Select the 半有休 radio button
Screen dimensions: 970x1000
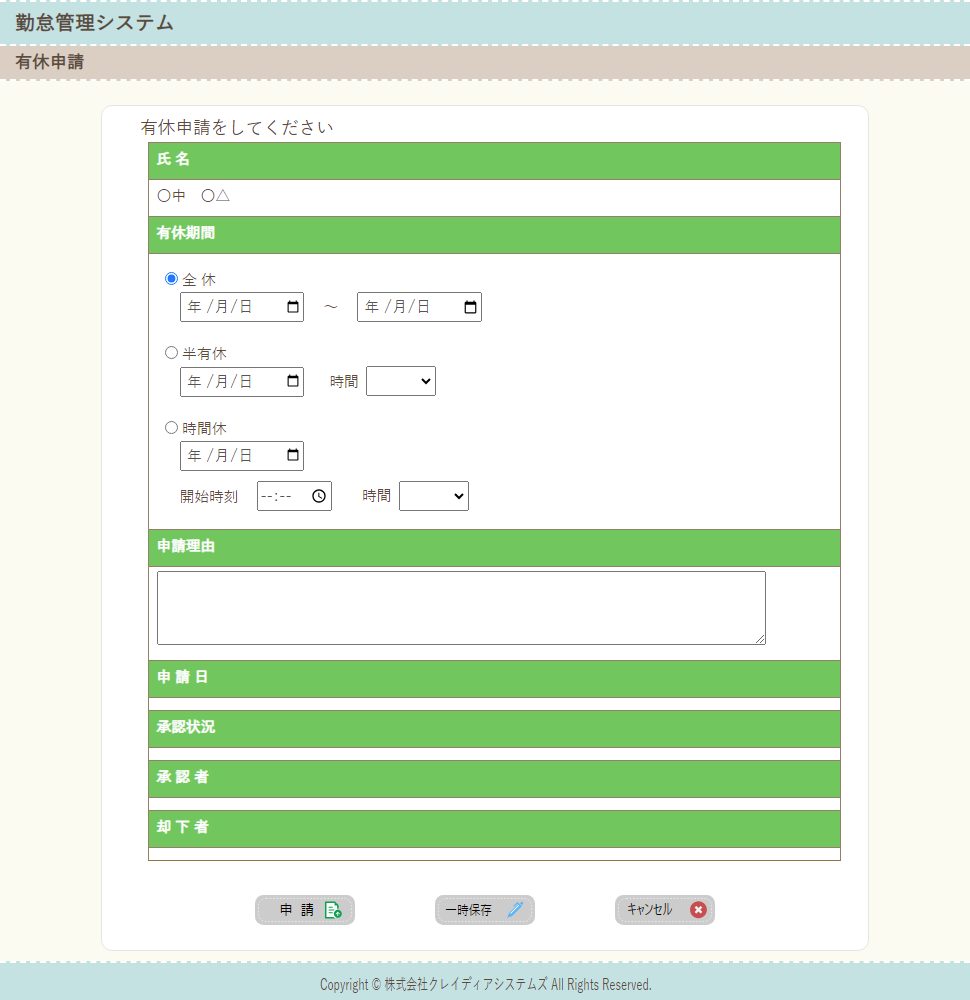point(171,353)
